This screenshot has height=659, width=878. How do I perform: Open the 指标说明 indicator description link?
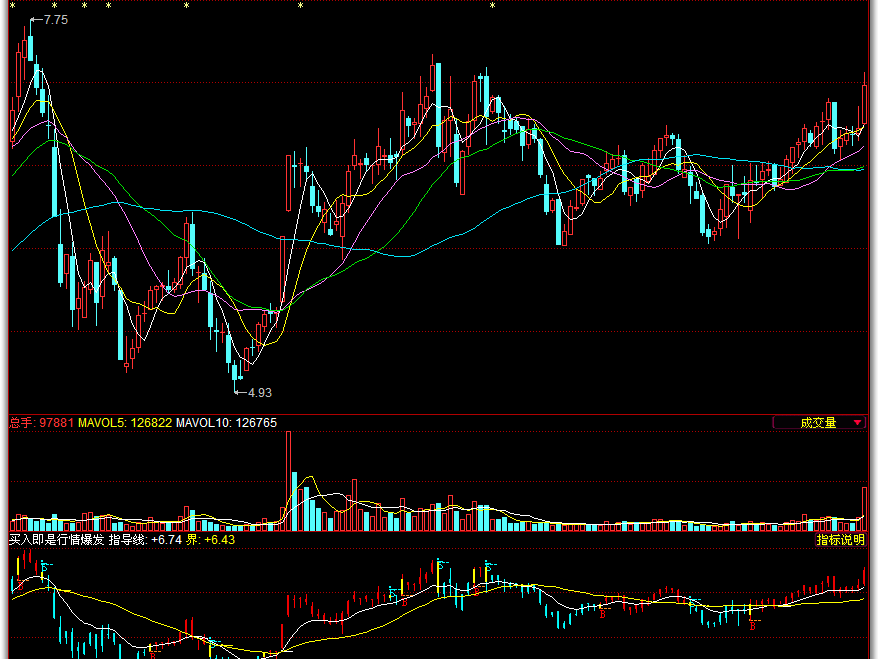(x=840, y=540)
